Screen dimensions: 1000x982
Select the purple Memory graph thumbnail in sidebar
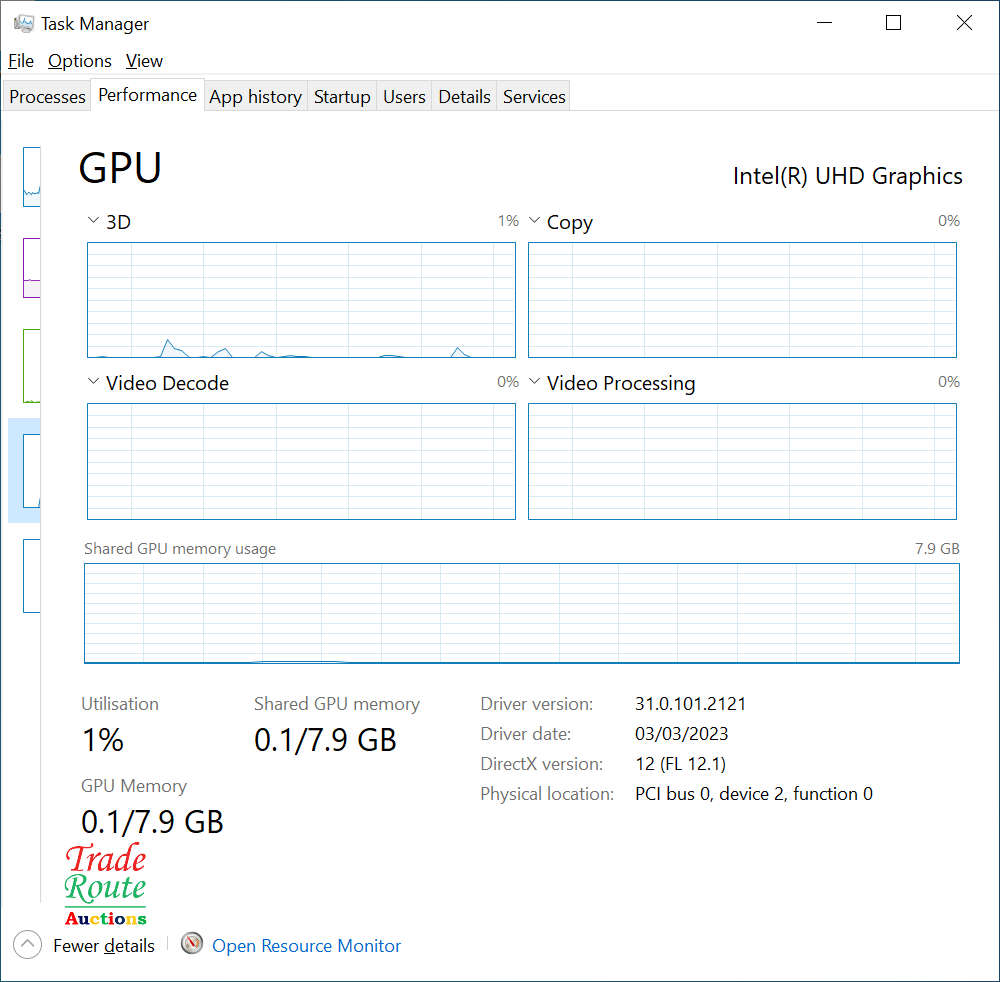click(x=32, y=267)
